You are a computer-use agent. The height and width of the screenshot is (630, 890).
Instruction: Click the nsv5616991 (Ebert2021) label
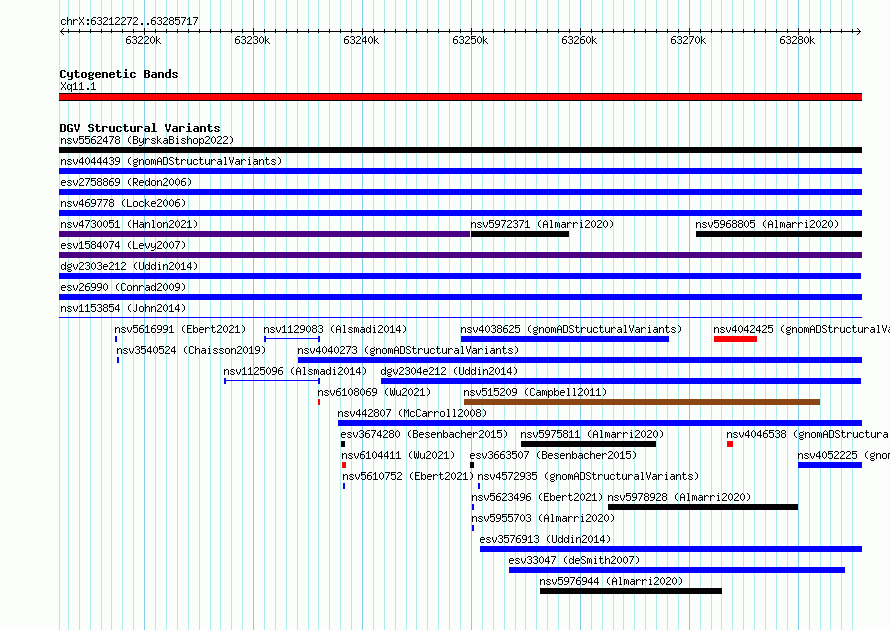(x=180, y=329)
